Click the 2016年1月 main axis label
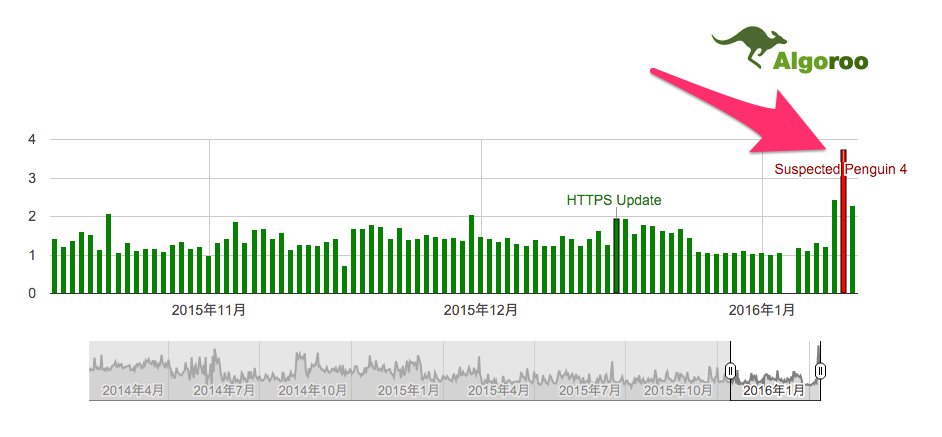The height and width of the screenshot is (437, 942). [762, 310]
